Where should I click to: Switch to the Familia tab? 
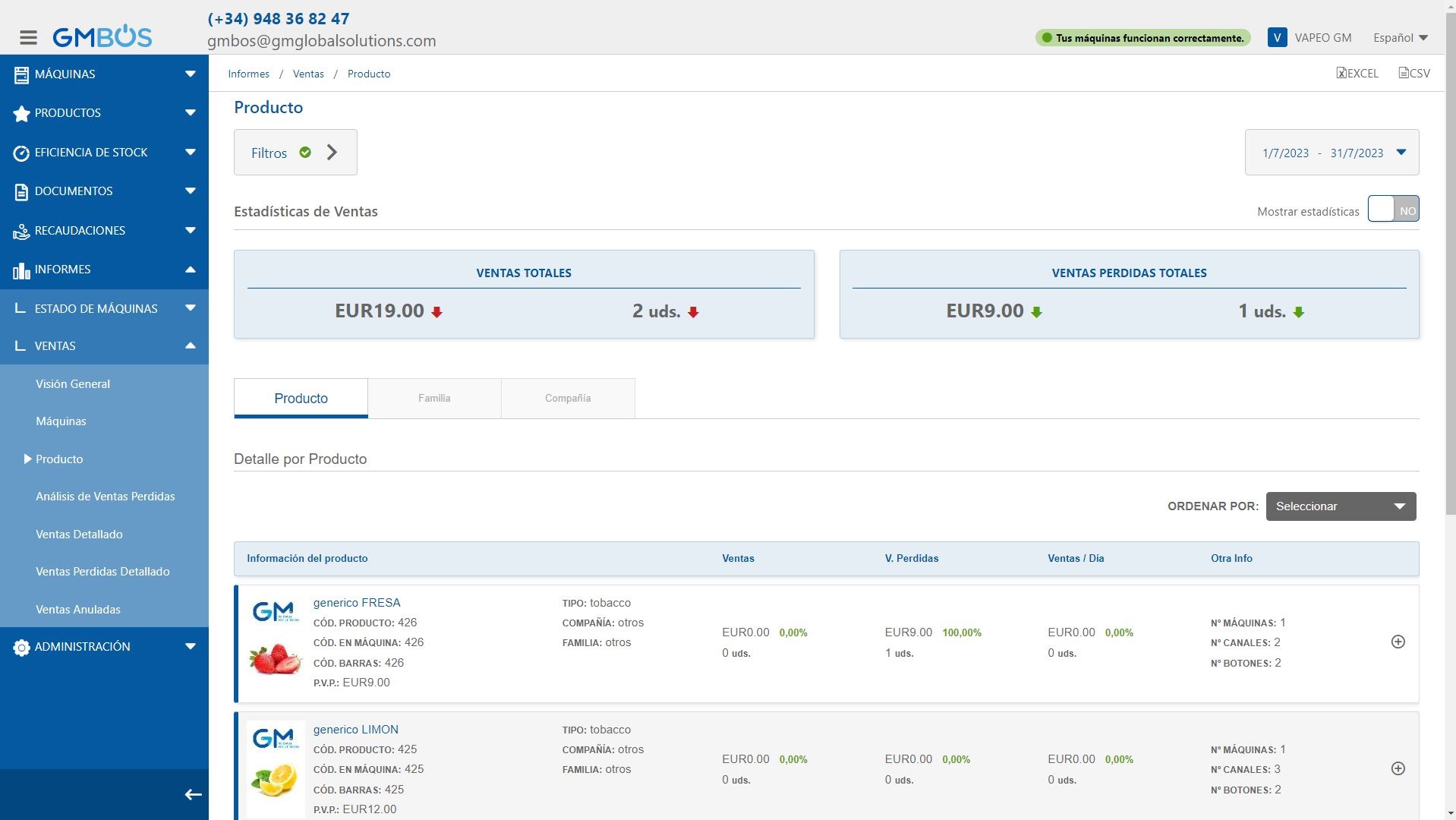point(434,399)
